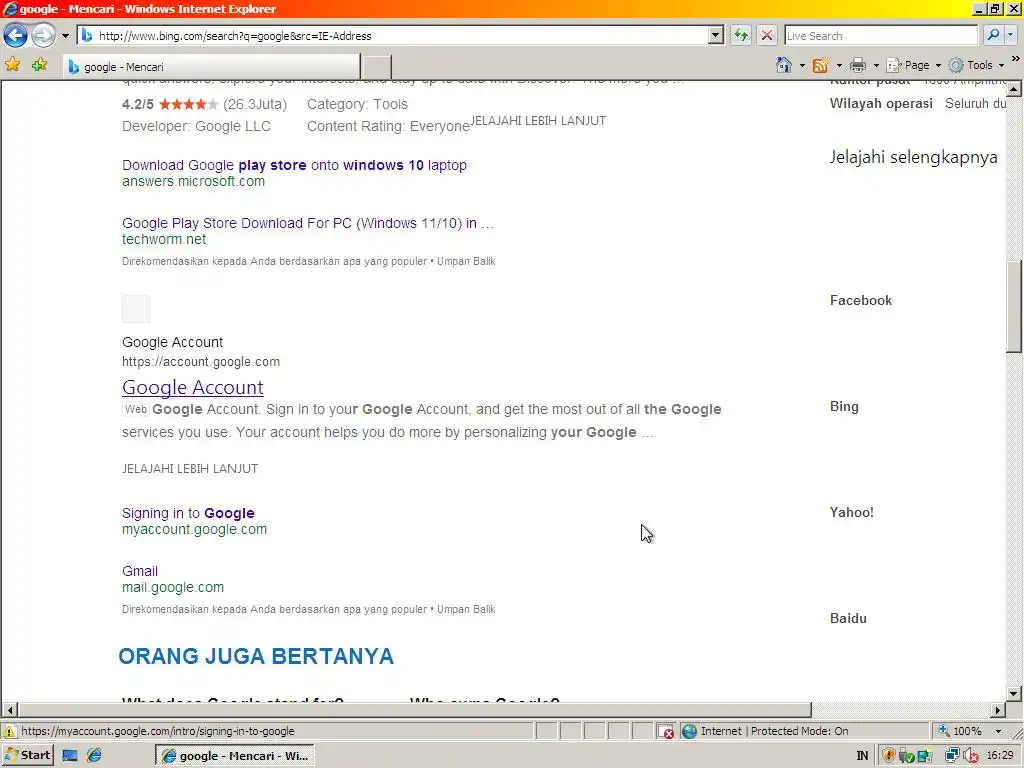
Task: Click the Home toolbar icon
Action: (784, 65)
